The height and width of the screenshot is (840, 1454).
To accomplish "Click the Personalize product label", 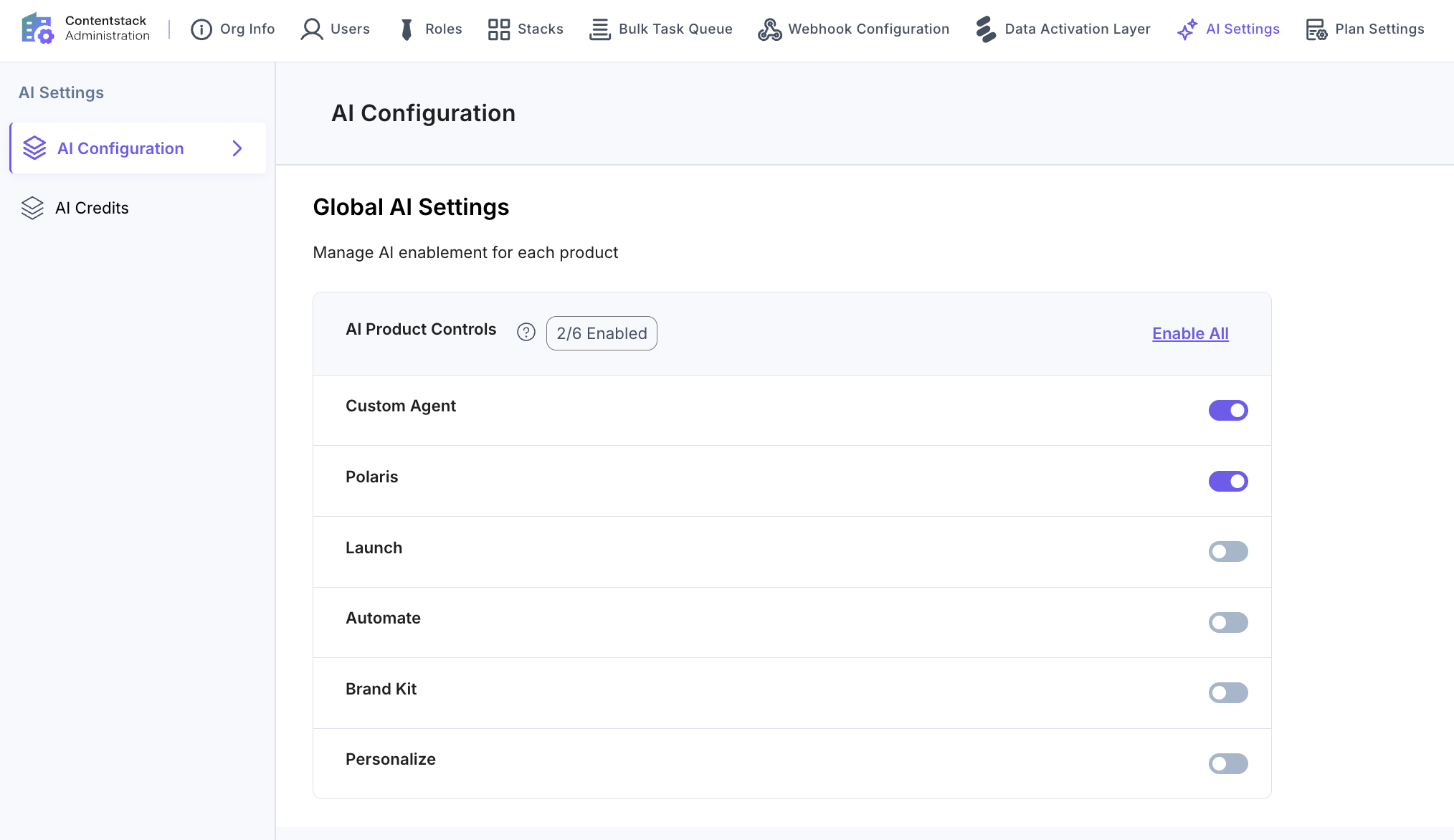I will point(391,759).
